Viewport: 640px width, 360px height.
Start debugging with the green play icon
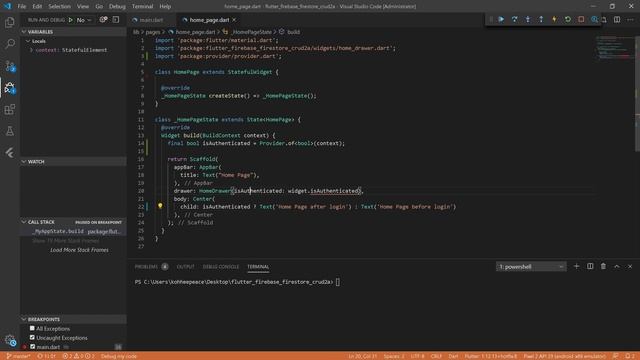pyautogui.click(x=71, y=20)
